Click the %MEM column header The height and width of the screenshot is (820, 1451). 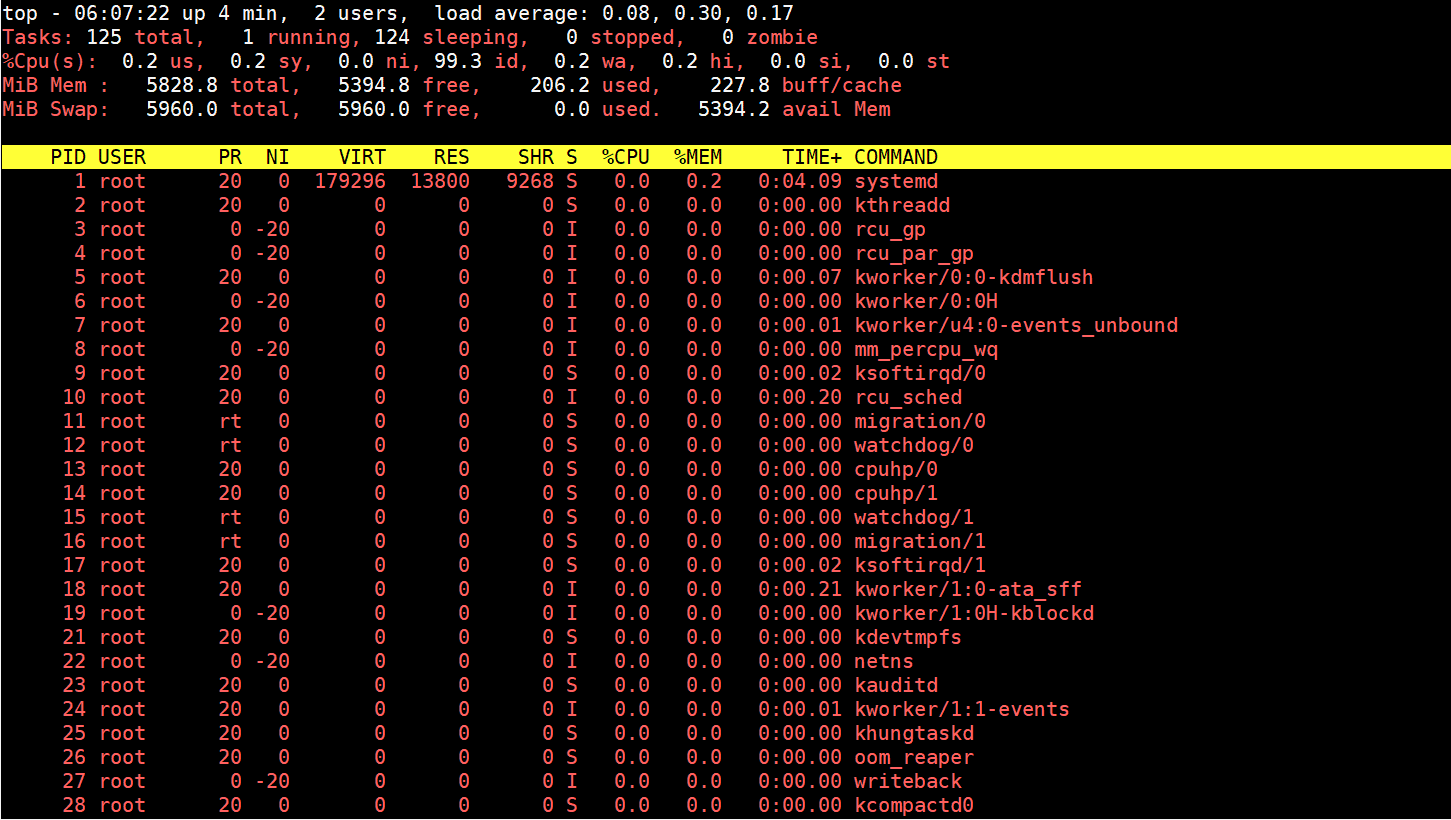[x=698, y=157]
